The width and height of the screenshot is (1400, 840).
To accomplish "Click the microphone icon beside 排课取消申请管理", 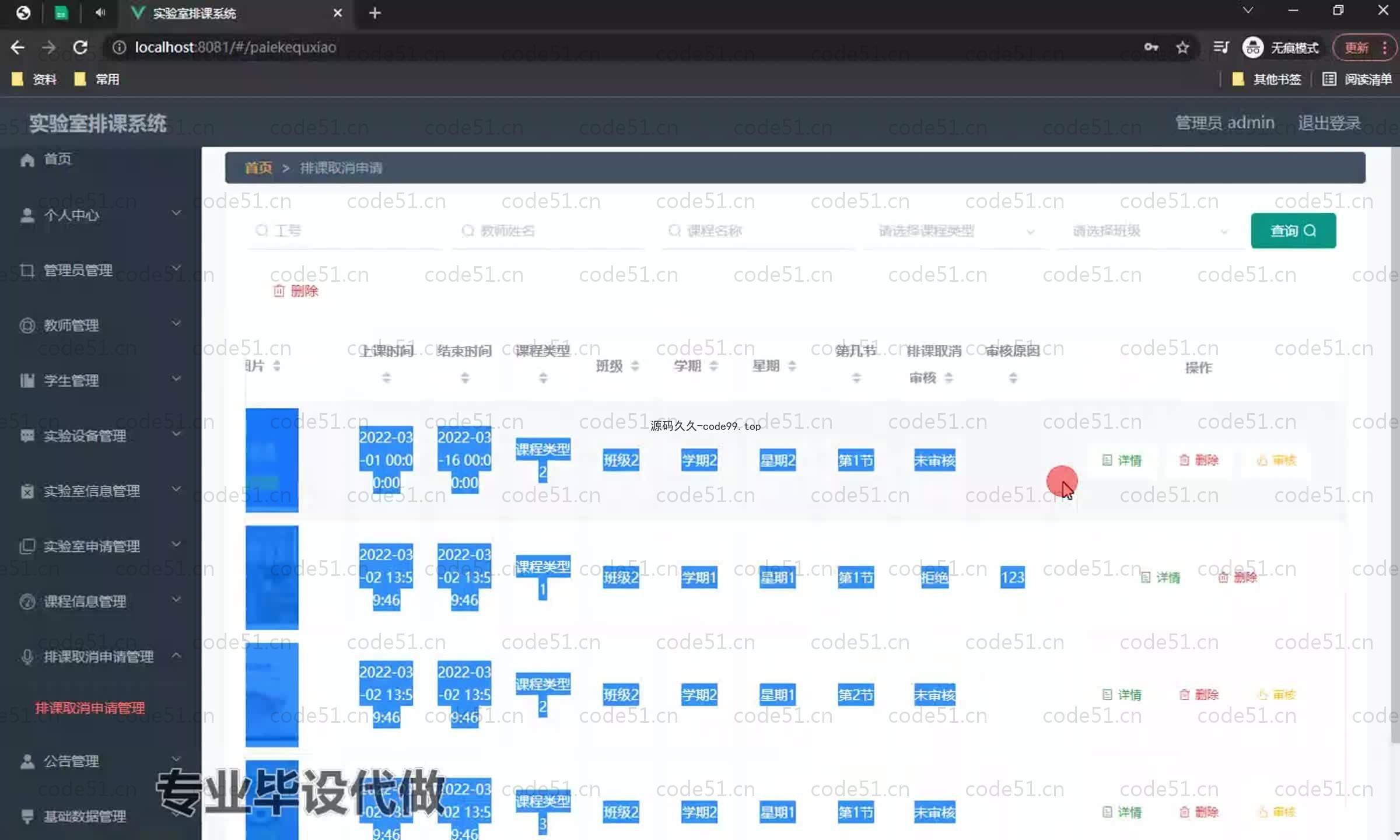I will 27,657.
